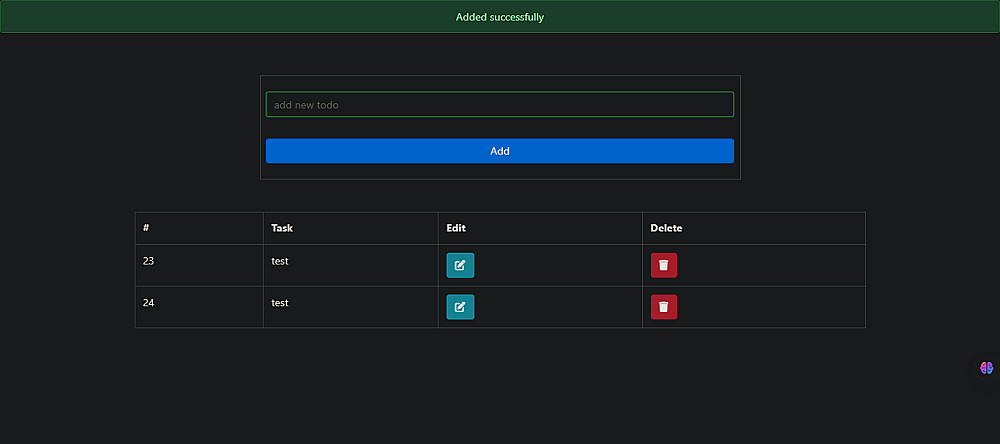Focus the "add new todo" input field
The image size is (1000, 444).
tap(500, 104)
